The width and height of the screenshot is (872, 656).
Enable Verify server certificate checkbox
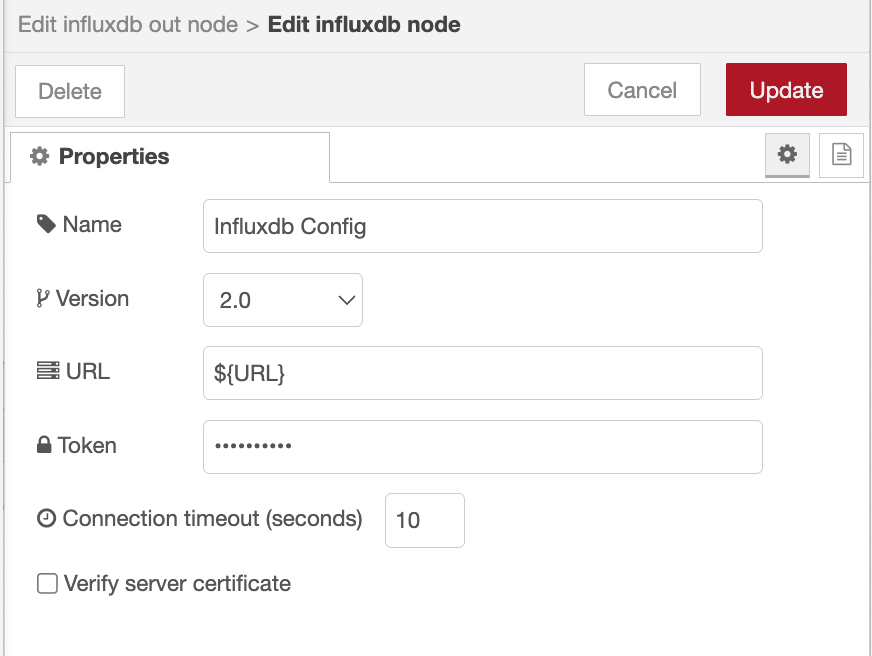point(47,584)
